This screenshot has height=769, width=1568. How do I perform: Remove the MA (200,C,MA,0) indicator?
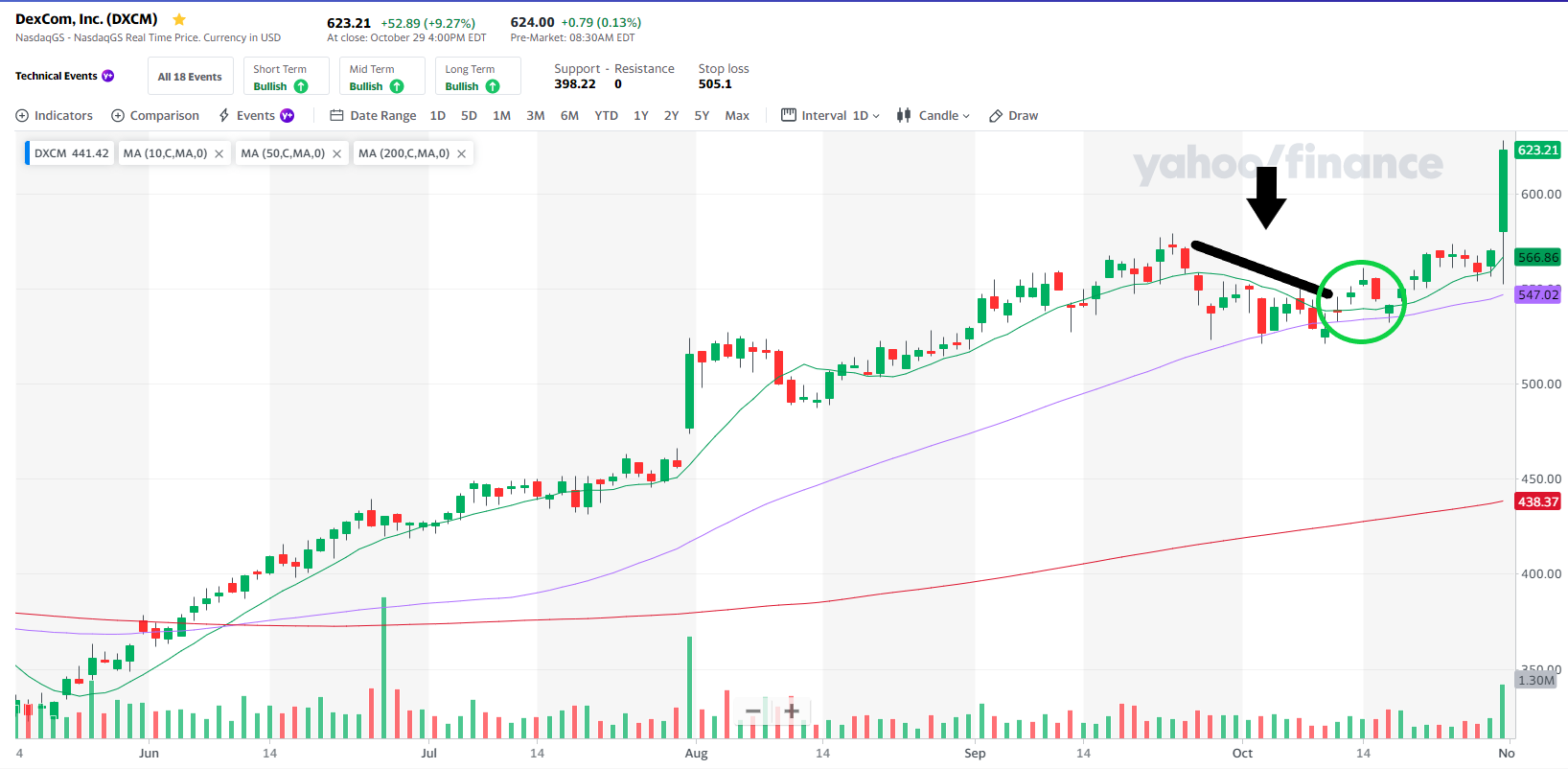point(461,153)
